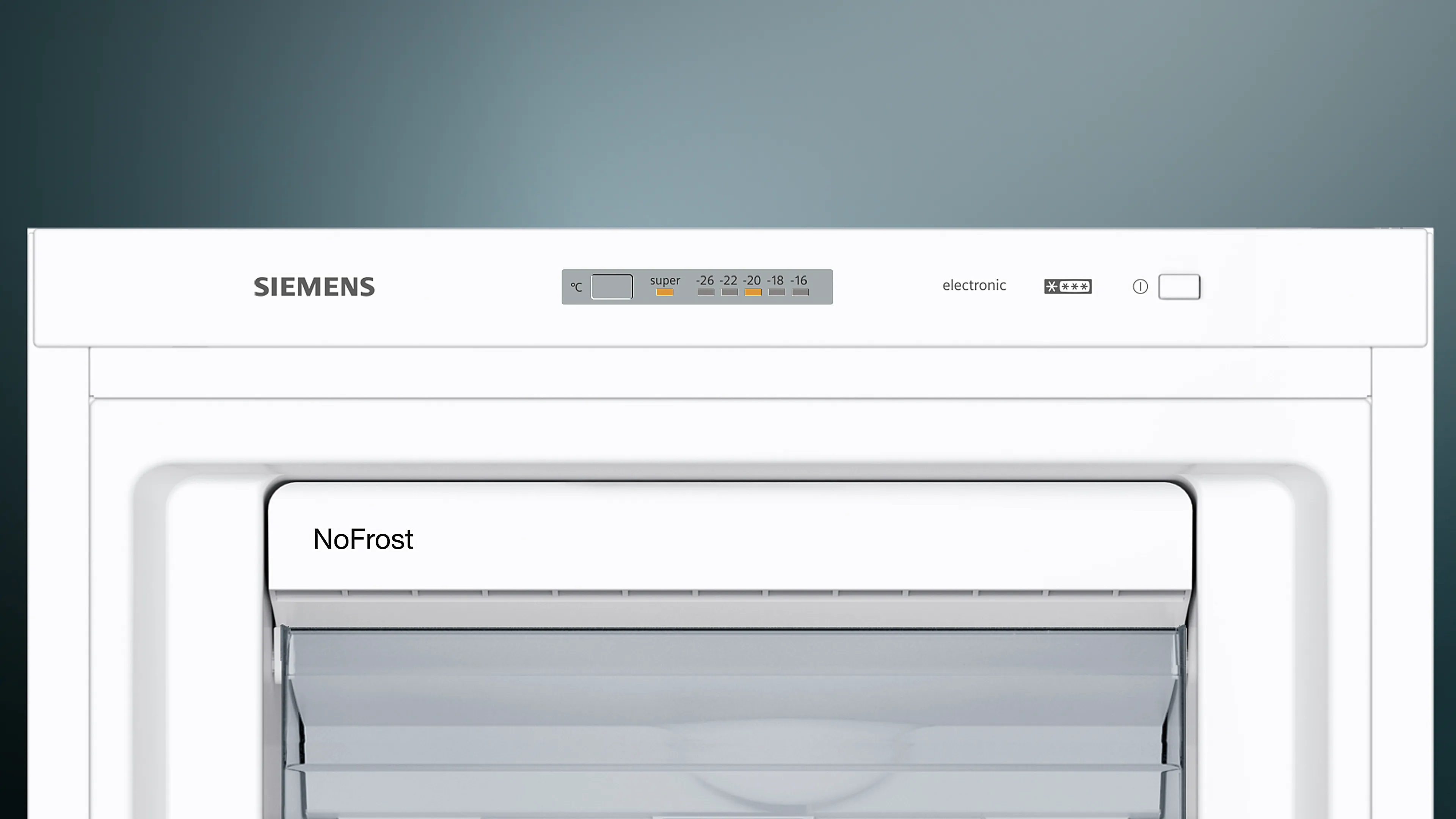
Task: Click the 'electronic' text label
Action: point(974,286)
